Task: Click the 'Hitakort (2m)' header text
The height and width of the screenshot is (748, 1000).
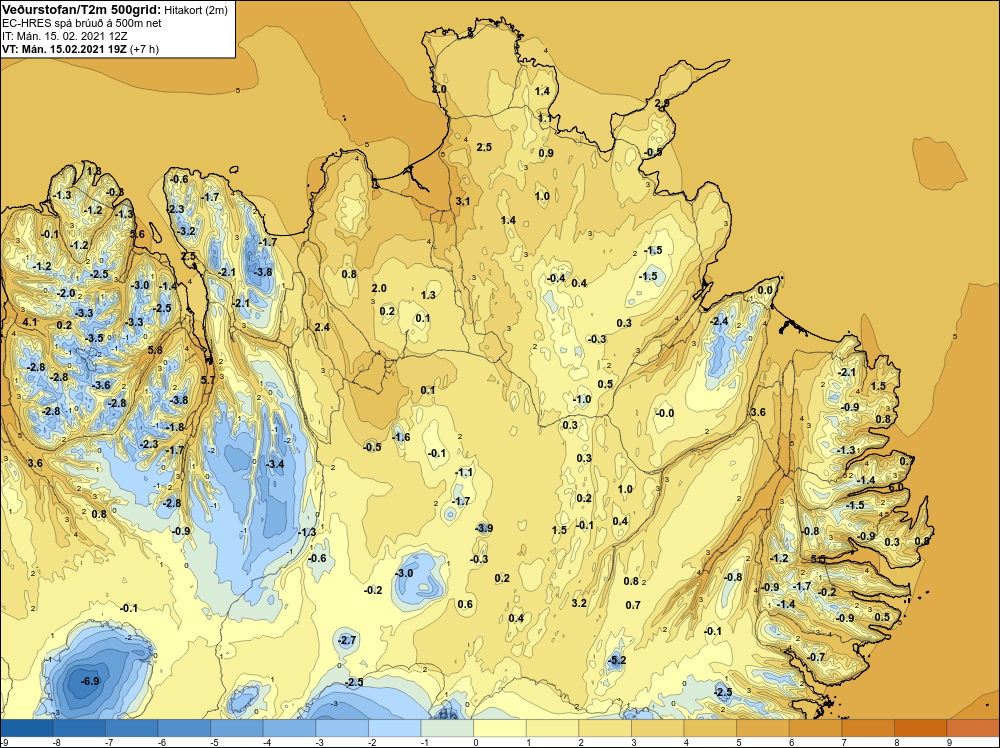Action: click(x=196, y=11)
